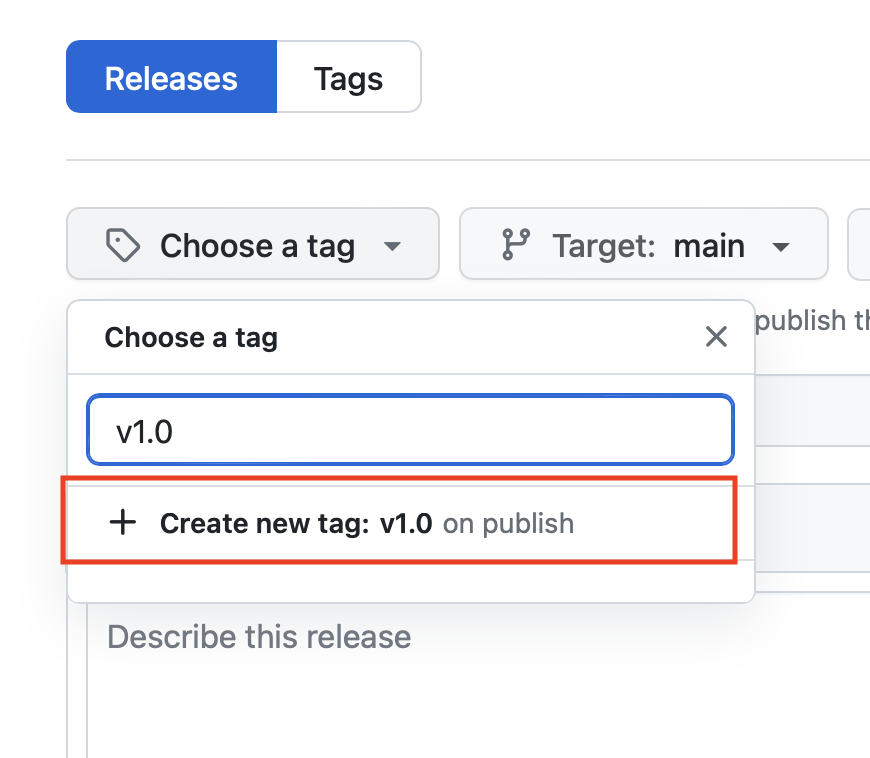Open the Target: main dropdown caret

click(x=782, y=246)
